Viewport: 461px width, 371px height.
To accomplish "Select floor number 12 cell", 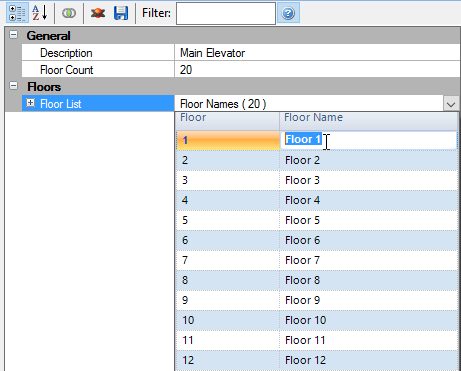I will point(228,360).
